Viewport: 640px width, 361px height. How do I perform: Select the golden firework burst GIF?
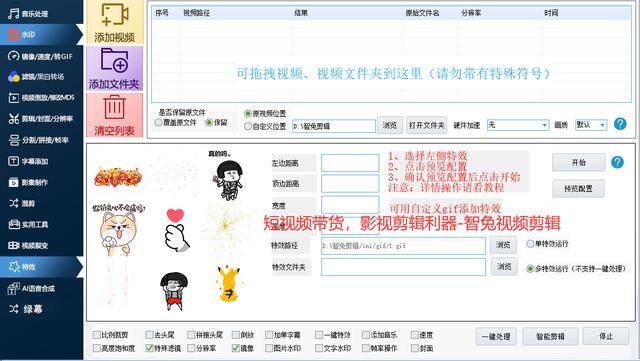pyautogui.click(x=224, y=225)
